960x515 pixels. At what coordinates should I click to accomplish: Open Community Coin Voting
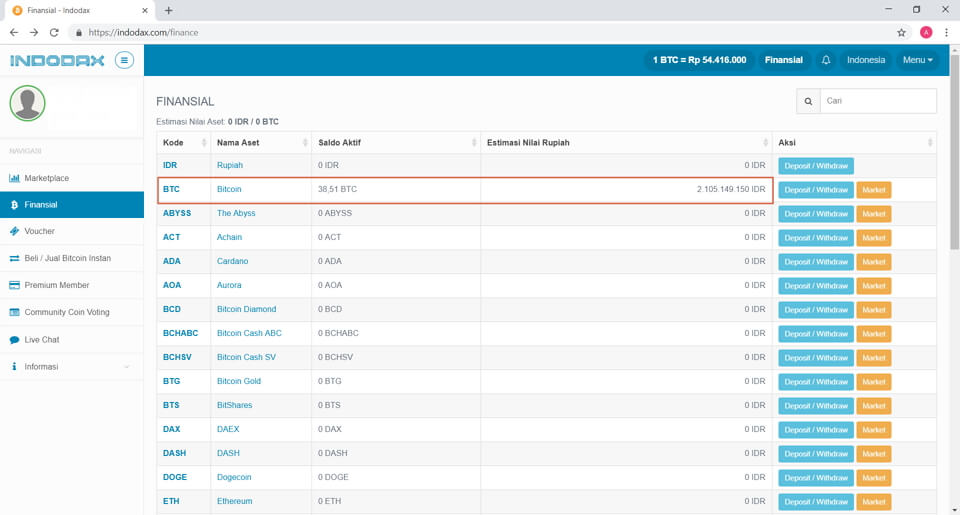[x=72, y=312]
